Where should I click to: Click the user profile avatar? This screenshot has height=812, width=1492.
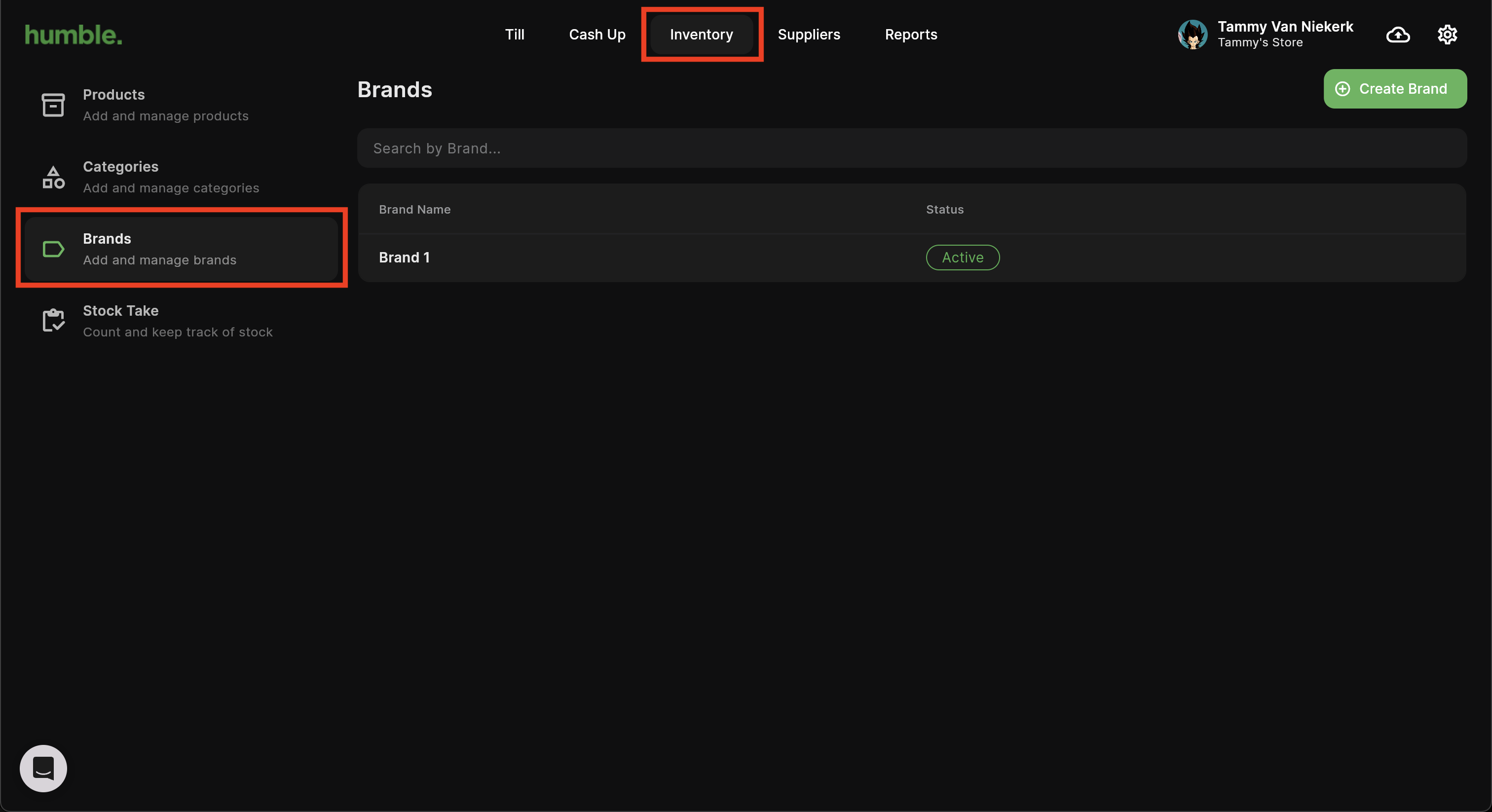pos(1193,34)
